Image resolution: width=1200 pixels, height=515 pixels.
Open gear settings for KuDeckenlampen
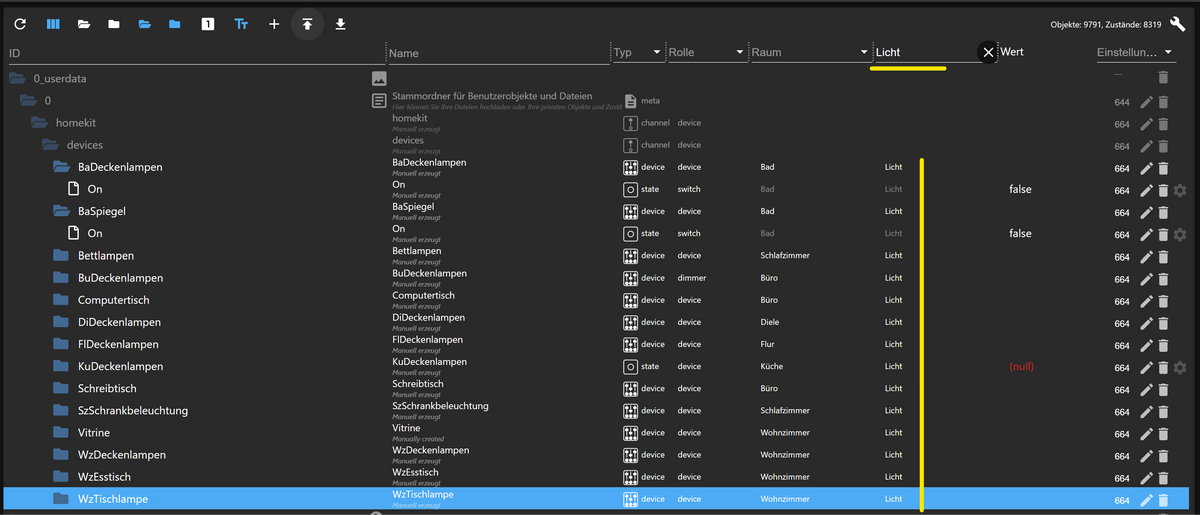point(1180,367)
